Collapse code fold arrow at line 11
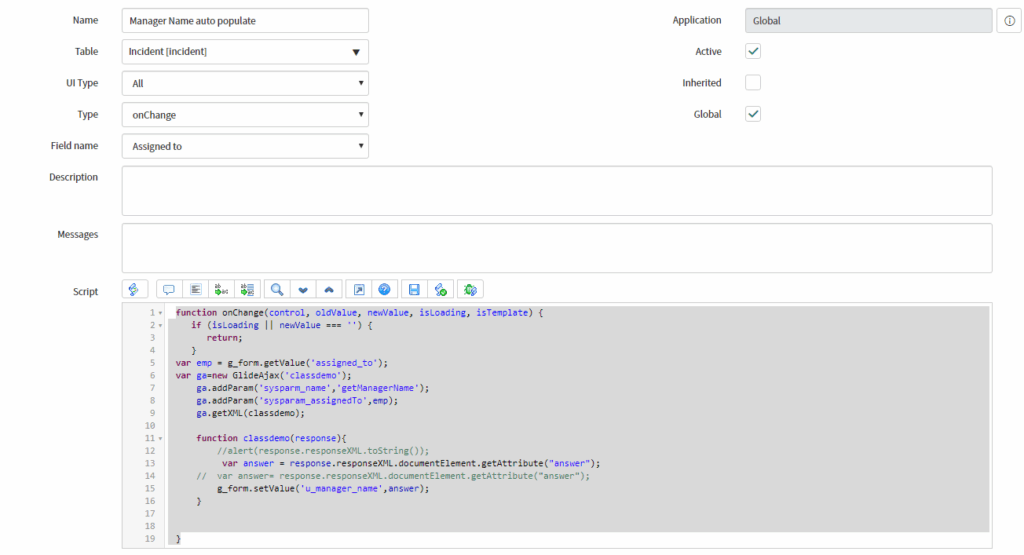This screenshot has height=555, width=1024. 161,438
